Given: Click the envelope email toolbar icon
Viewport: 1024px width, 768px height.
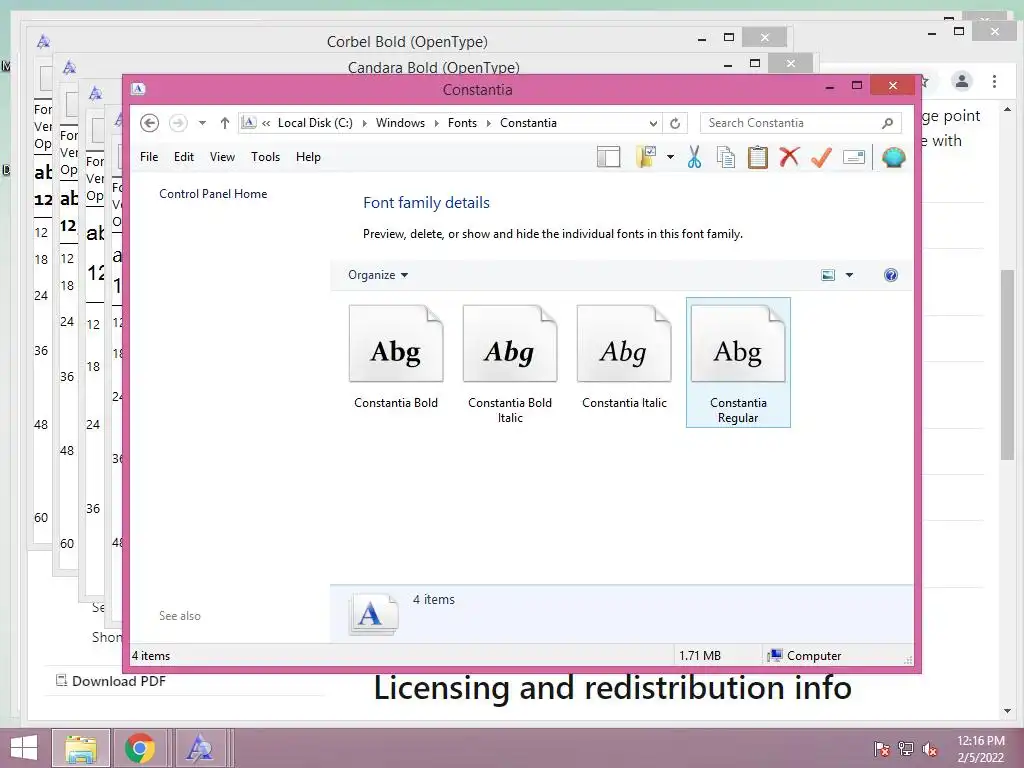Looking at the screenshot, I should [x=854, y=157].
